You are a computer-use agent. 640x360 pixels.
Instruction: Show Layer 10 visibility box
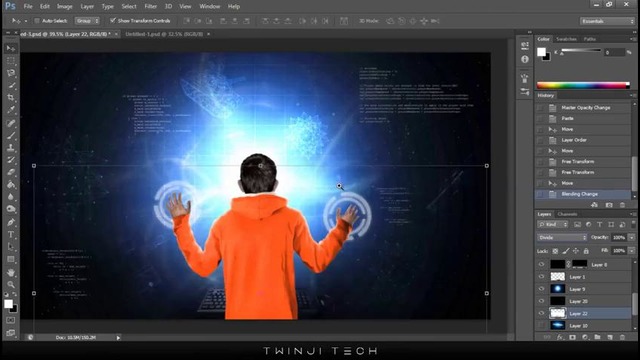click(x=541, y=326)
